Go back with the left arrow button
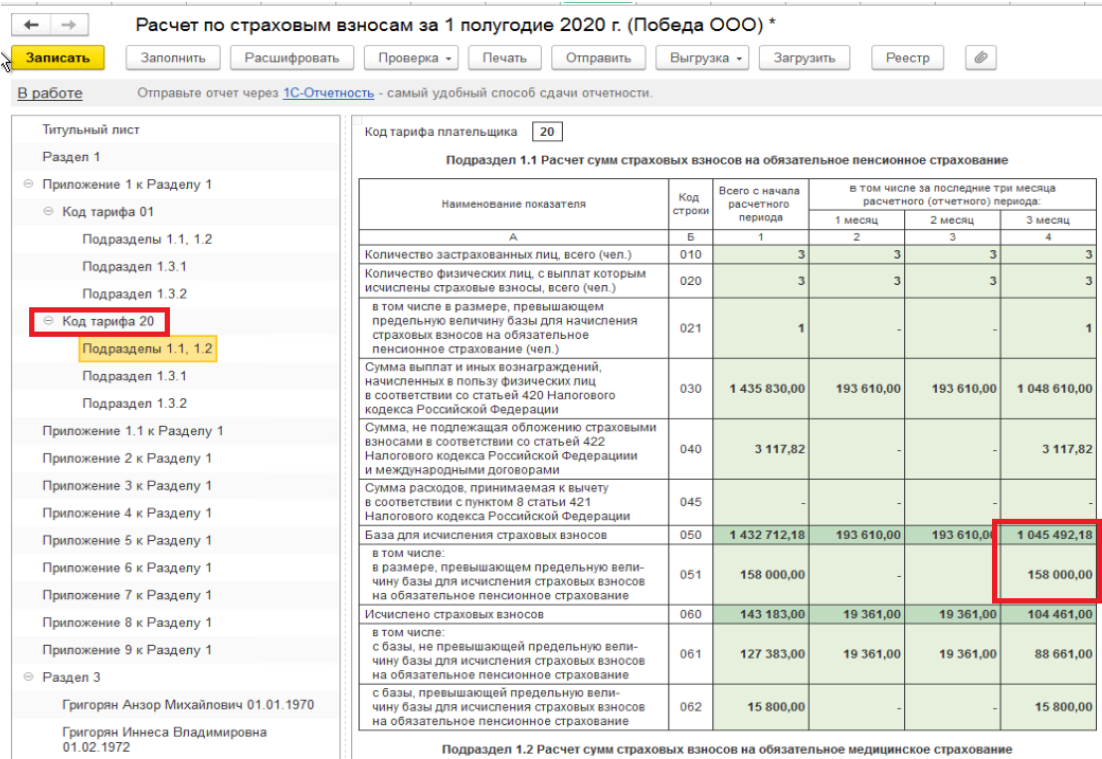Viewport: 1102px width, 759px height. point(31,25)
